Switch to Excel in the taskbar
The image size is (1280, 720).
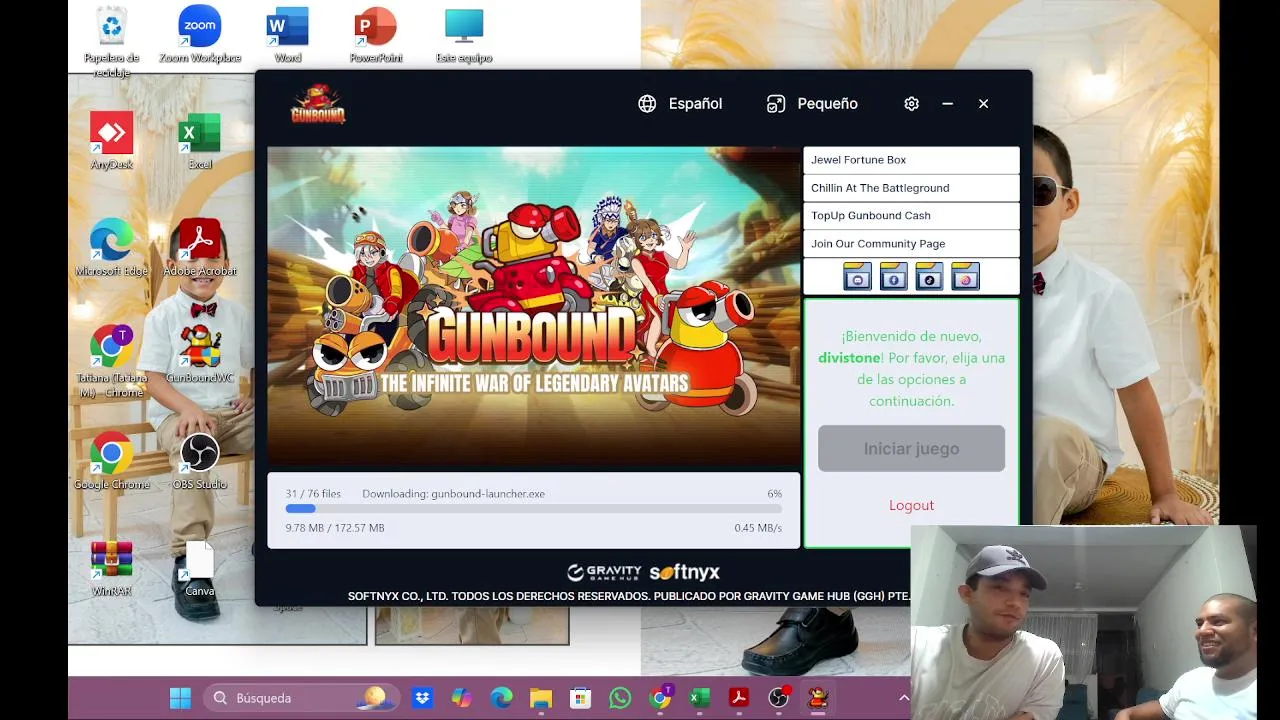click(x=699, y=698)
